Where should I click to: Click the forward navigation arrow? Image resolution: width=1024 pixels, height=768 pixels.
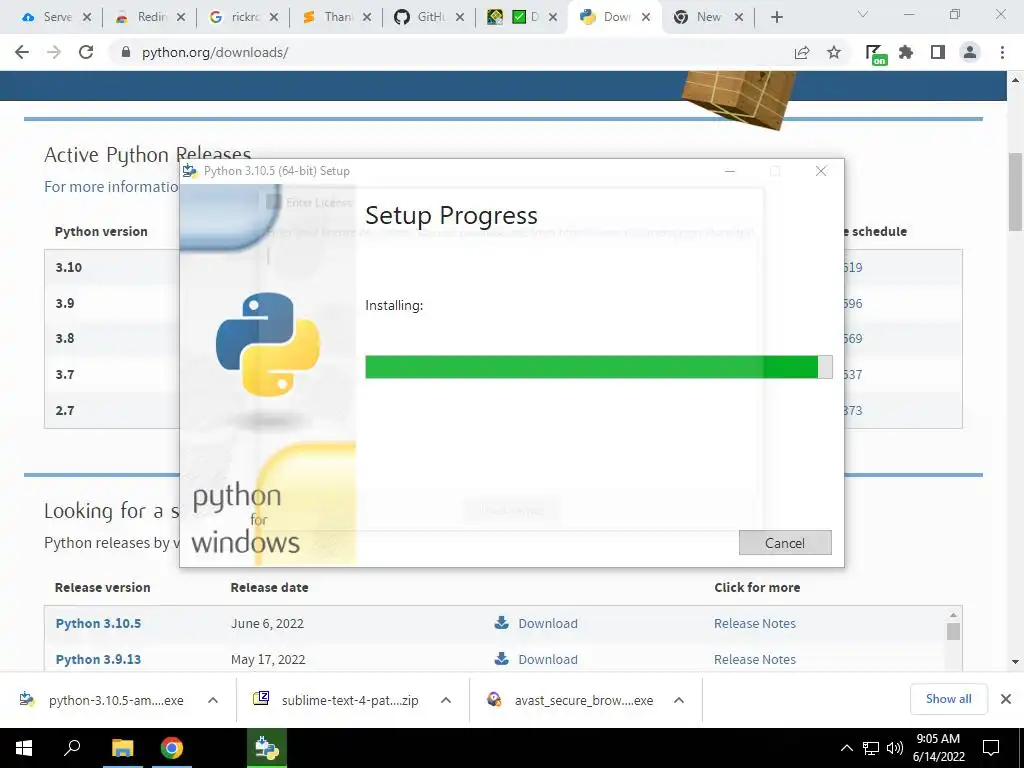tap(54, 52)
